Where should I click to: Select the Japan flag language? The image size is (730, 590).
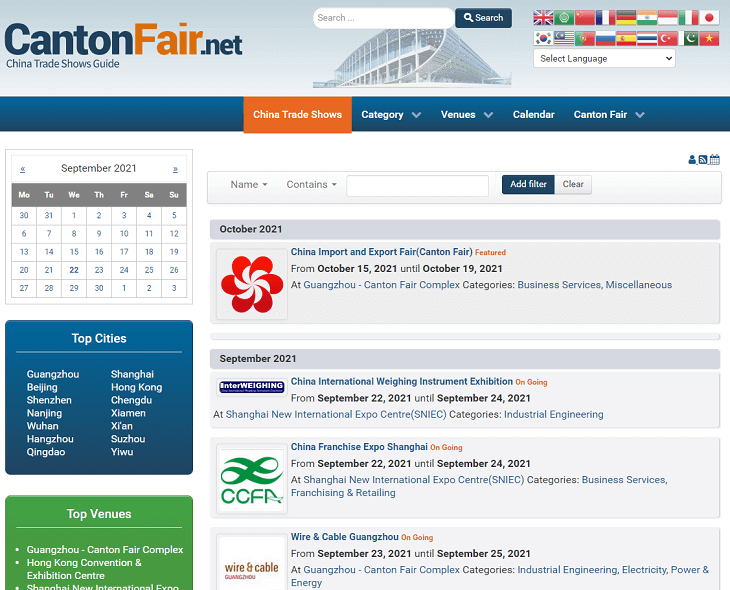pyautogui.click(x=709, y=18)
